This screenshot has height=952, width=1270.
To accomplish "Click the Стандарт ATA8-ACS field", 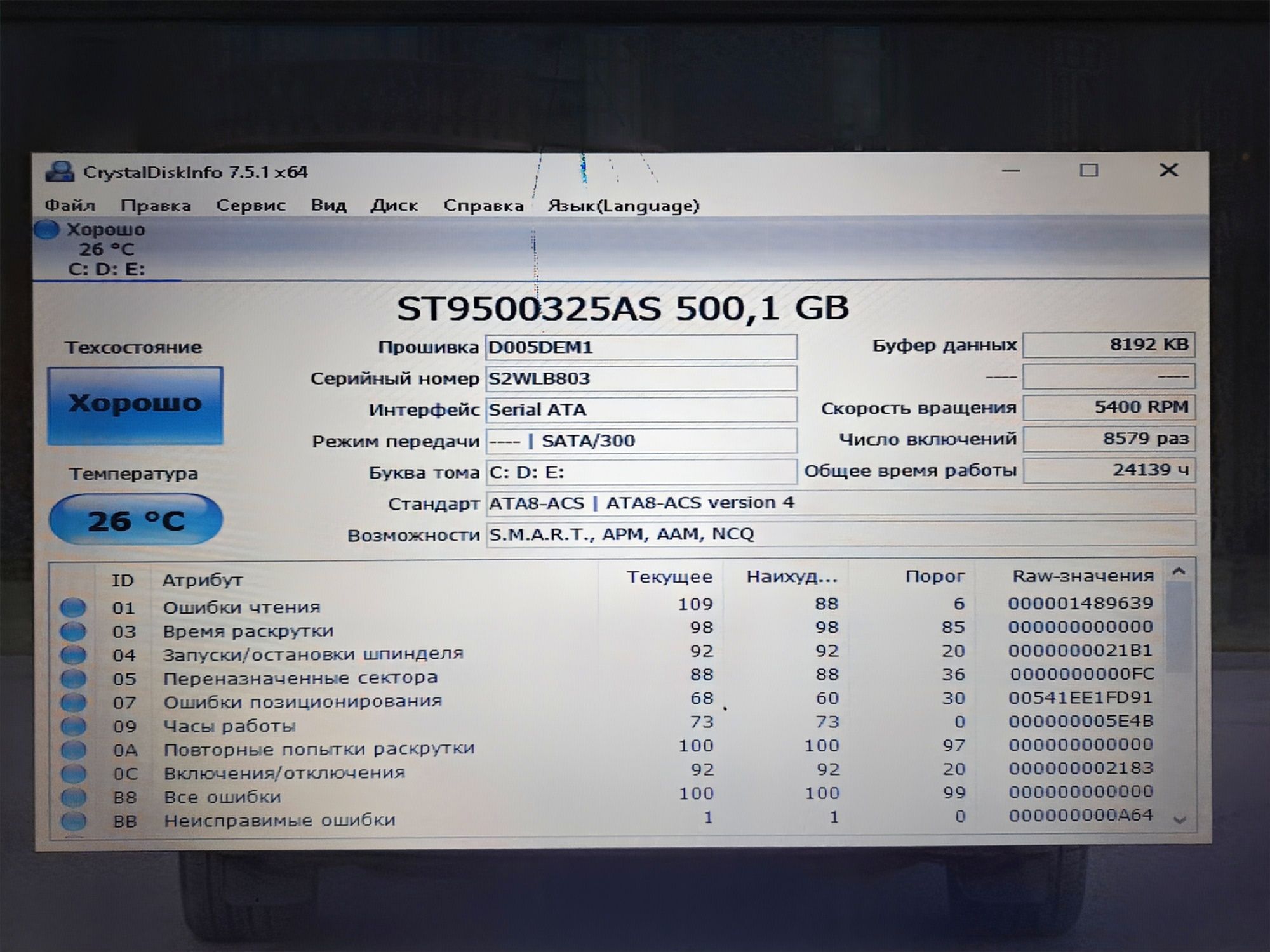I will 840,503.
